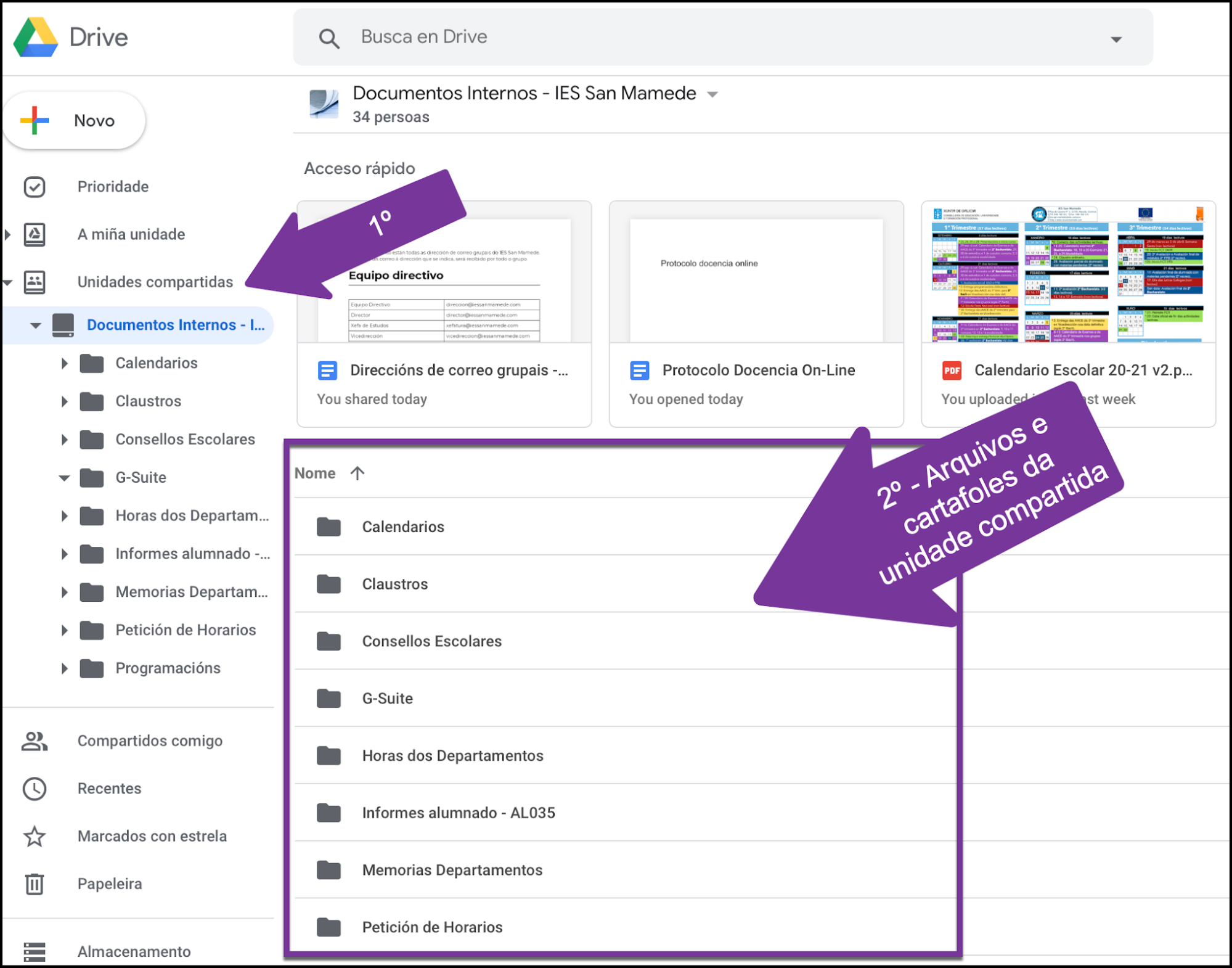Expand Informes alumnado sidebar folder

coord(64,554)
